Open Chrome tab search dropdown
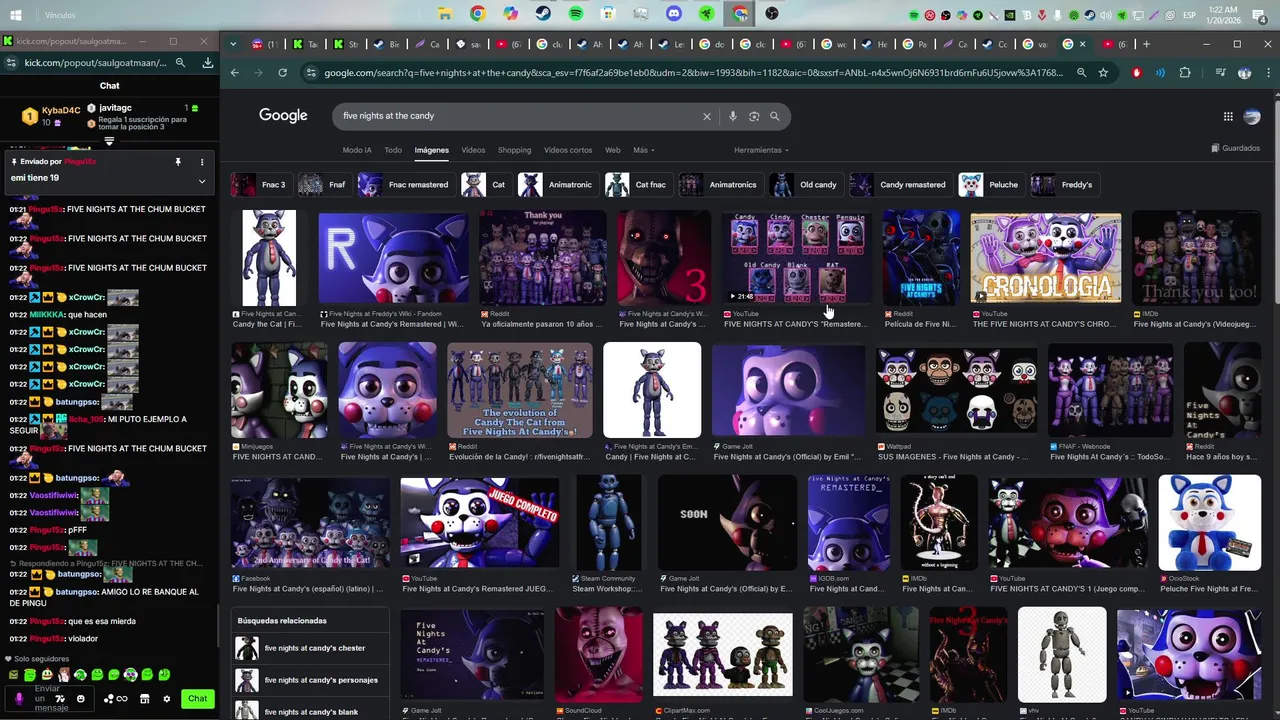 tap(233, 44)
